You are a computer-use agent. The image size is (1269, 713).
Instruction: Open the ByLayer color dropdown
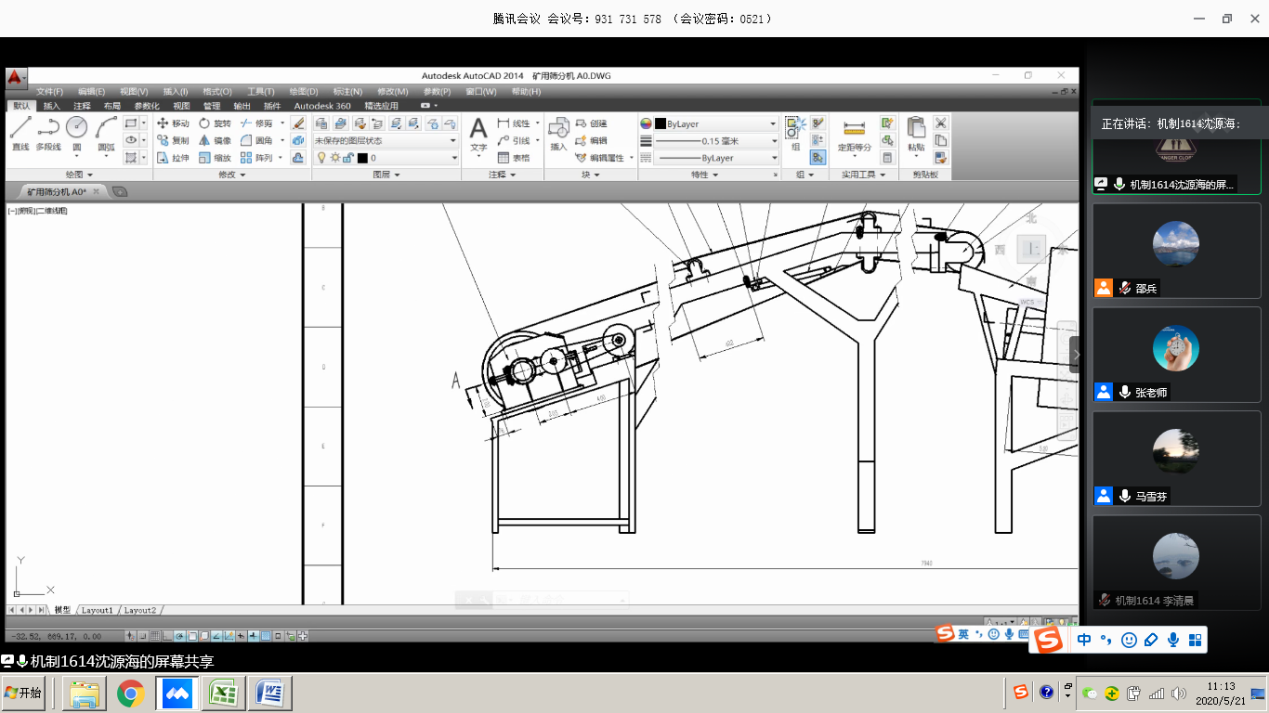pyautogui.click(x=716, y=124)
